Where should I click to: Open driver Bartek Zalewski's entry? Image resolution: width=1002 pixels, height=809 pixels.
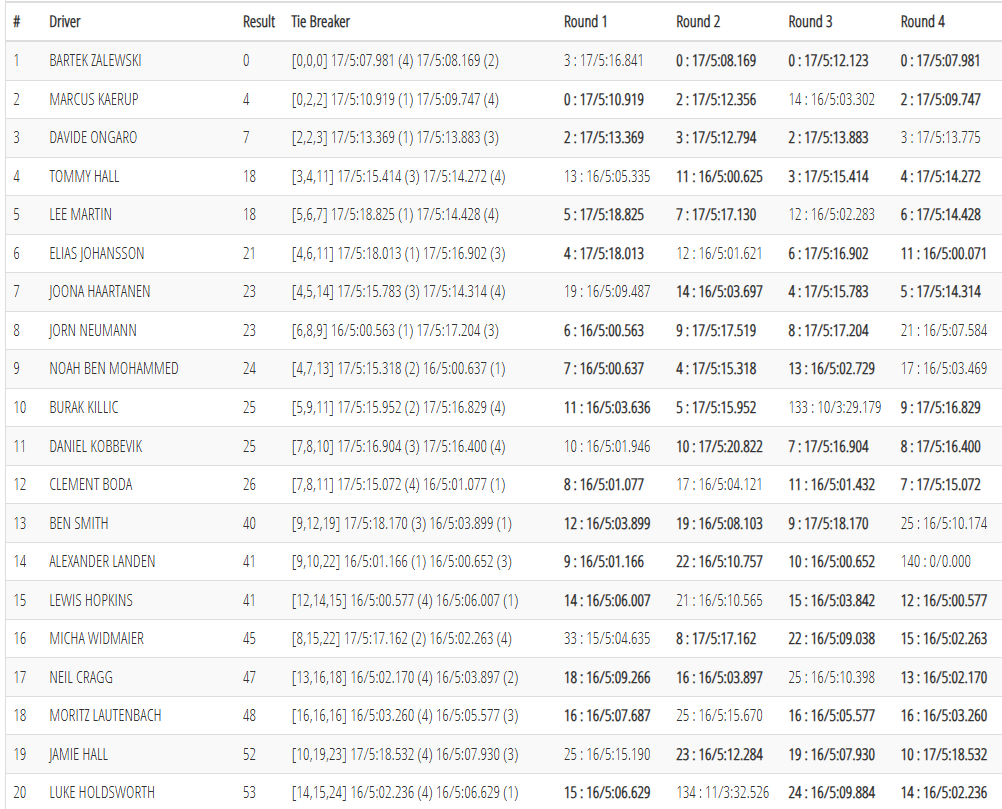[x=95, y=61]
